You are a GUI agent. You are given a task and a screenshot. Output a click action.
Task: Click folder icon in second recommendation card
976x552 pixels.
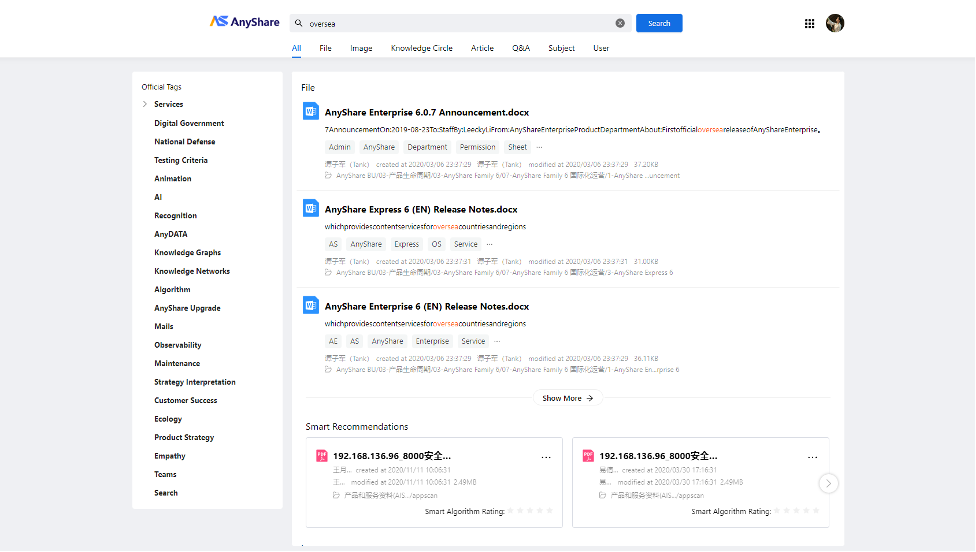pyautogui.click(x=603, y=495)
